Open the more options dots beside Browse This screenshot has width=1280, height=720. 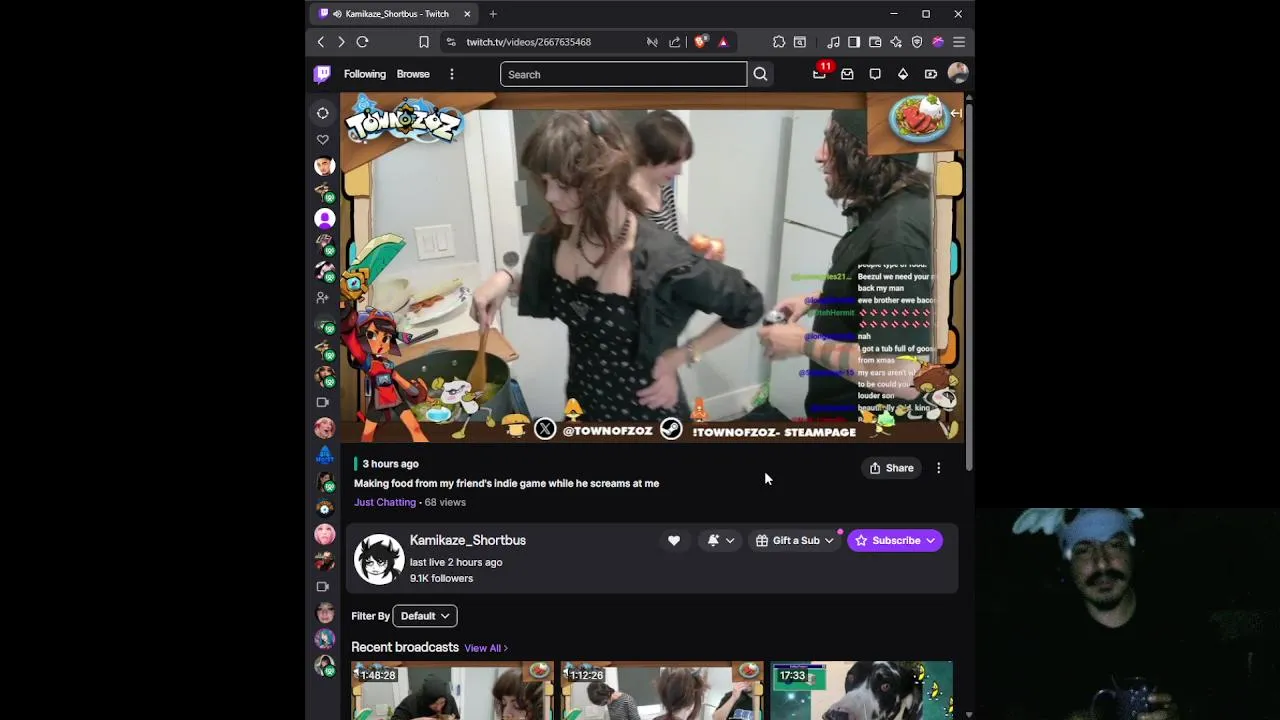pyautogui.click(x=452, y=74)
